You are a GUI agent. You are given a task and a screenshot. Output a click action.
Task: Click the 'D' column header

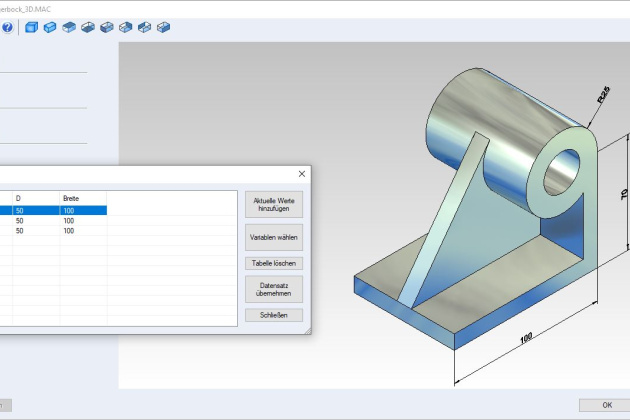click(20, 198)
